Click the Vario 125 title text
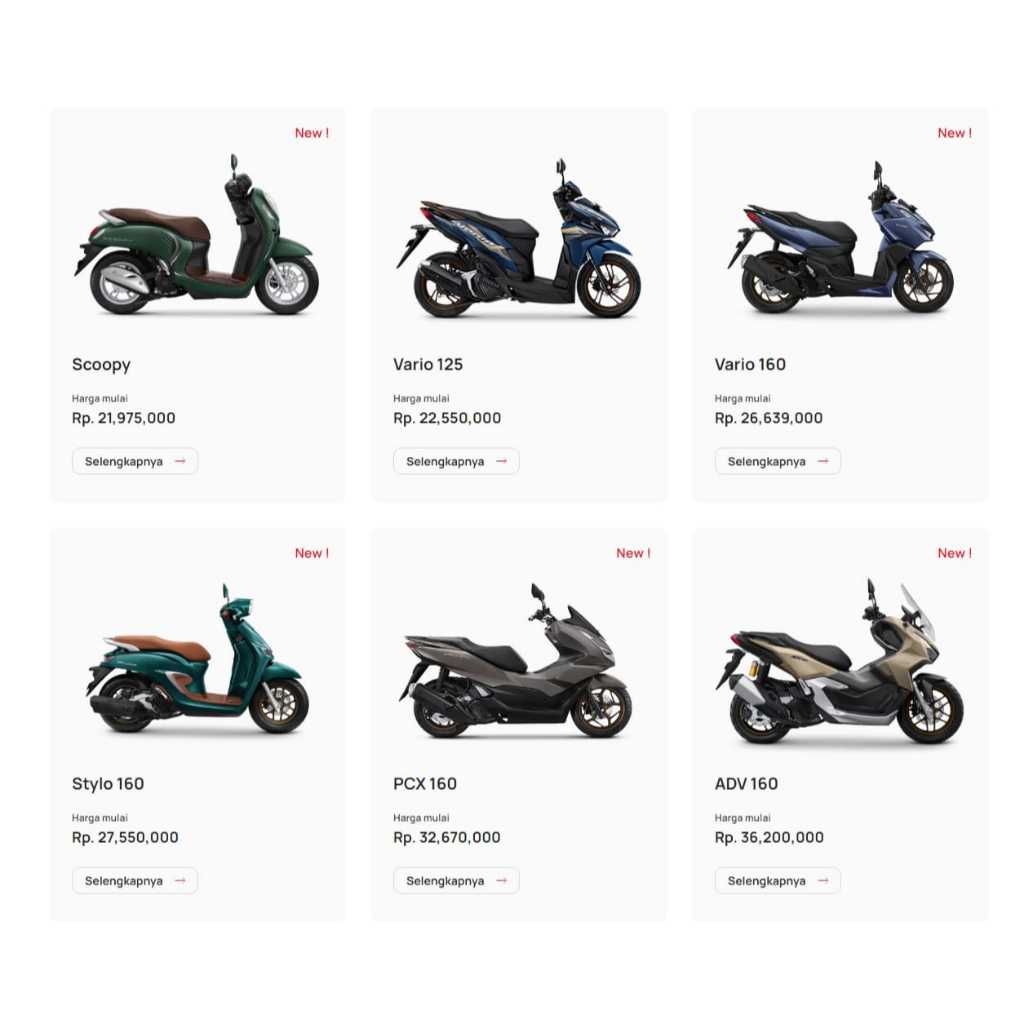 point(428,364)
